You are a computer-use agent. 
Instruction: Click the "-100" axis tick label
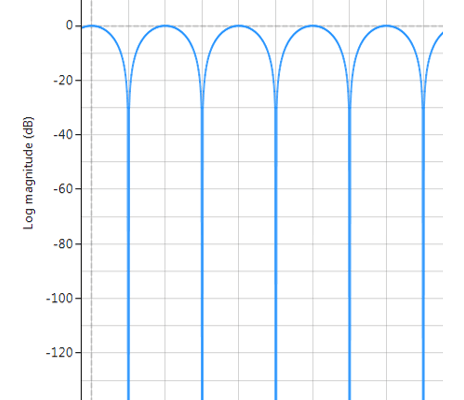click(60, 298)
